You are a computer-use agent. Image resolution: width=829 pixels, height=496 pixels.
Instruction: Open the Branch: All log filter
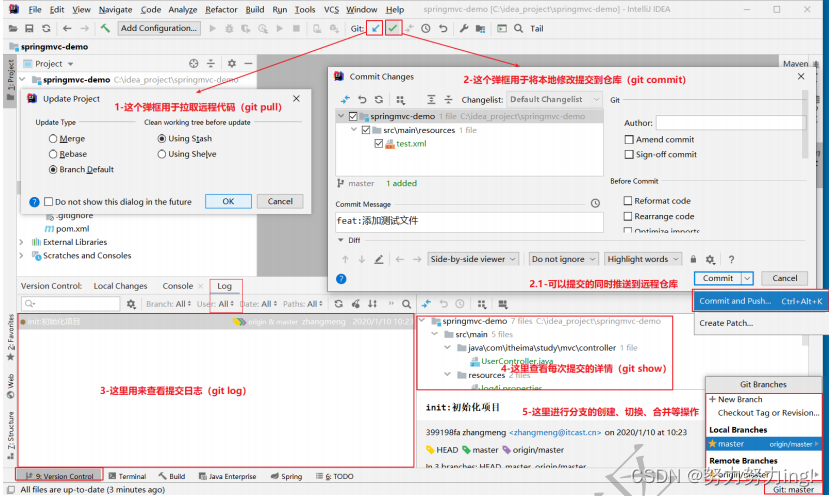click(168, 304)
